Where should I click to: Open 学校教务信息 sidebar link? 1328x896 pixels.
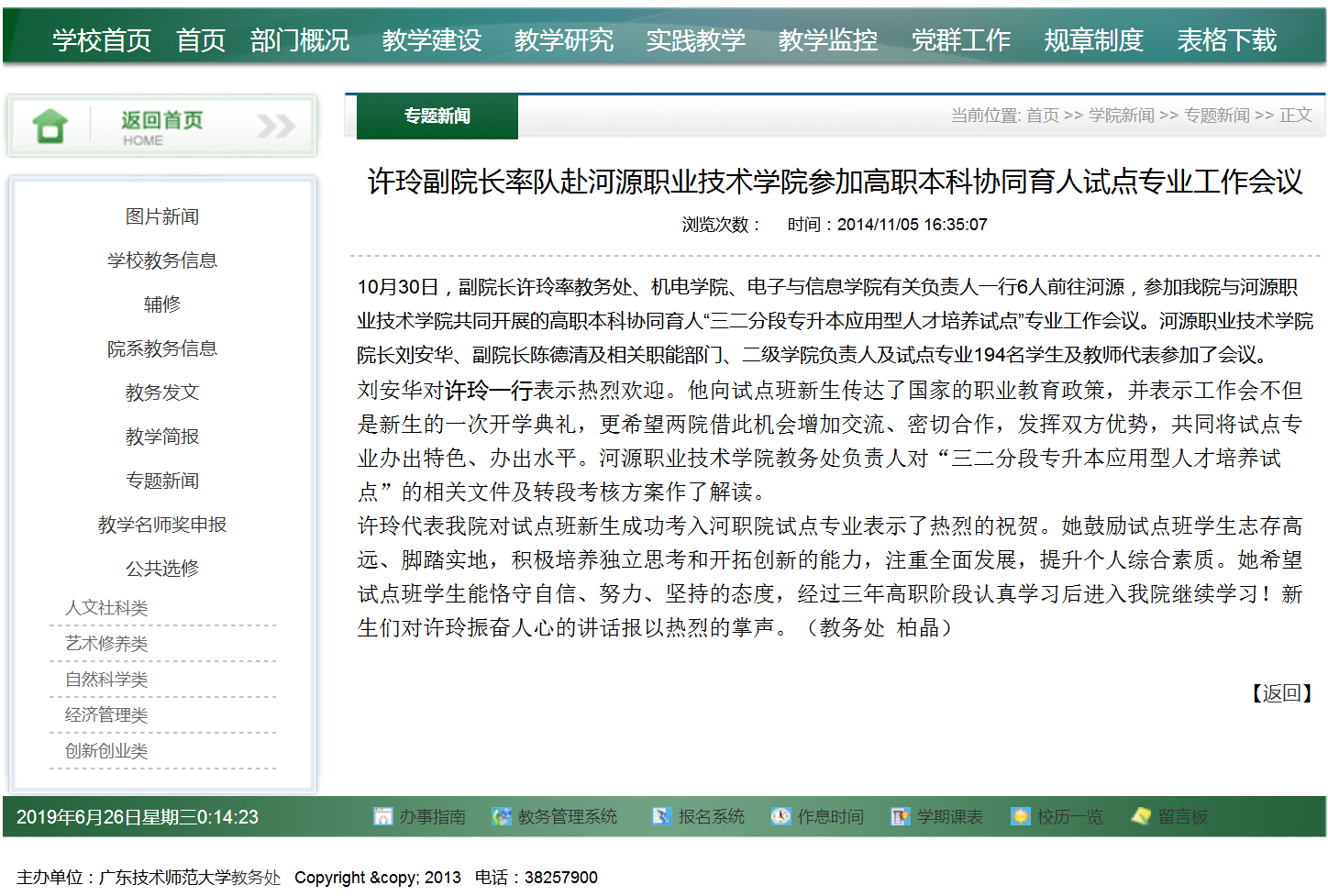(162, 260)
